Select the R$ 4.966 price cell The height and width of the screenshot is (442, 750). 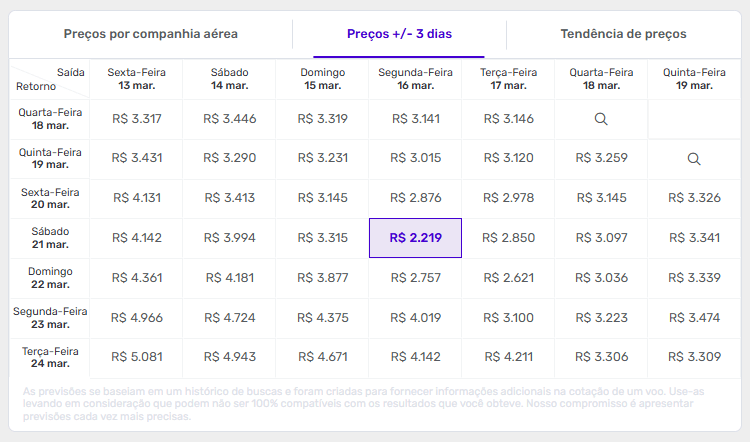tap(136, 318)
